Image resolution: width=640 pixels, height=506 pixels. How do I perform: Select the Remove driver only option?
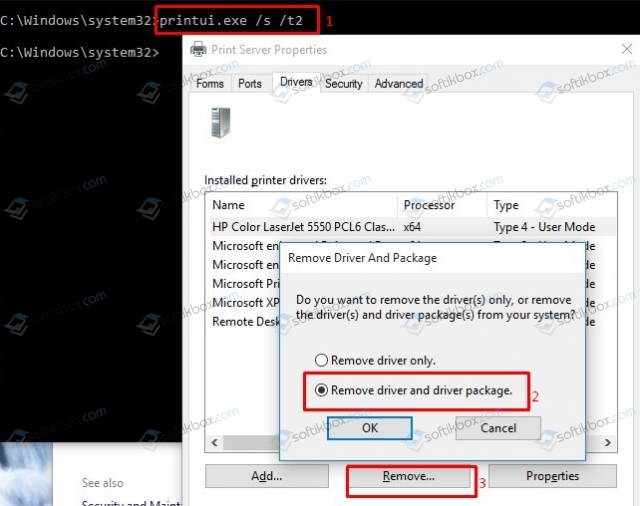321,360
